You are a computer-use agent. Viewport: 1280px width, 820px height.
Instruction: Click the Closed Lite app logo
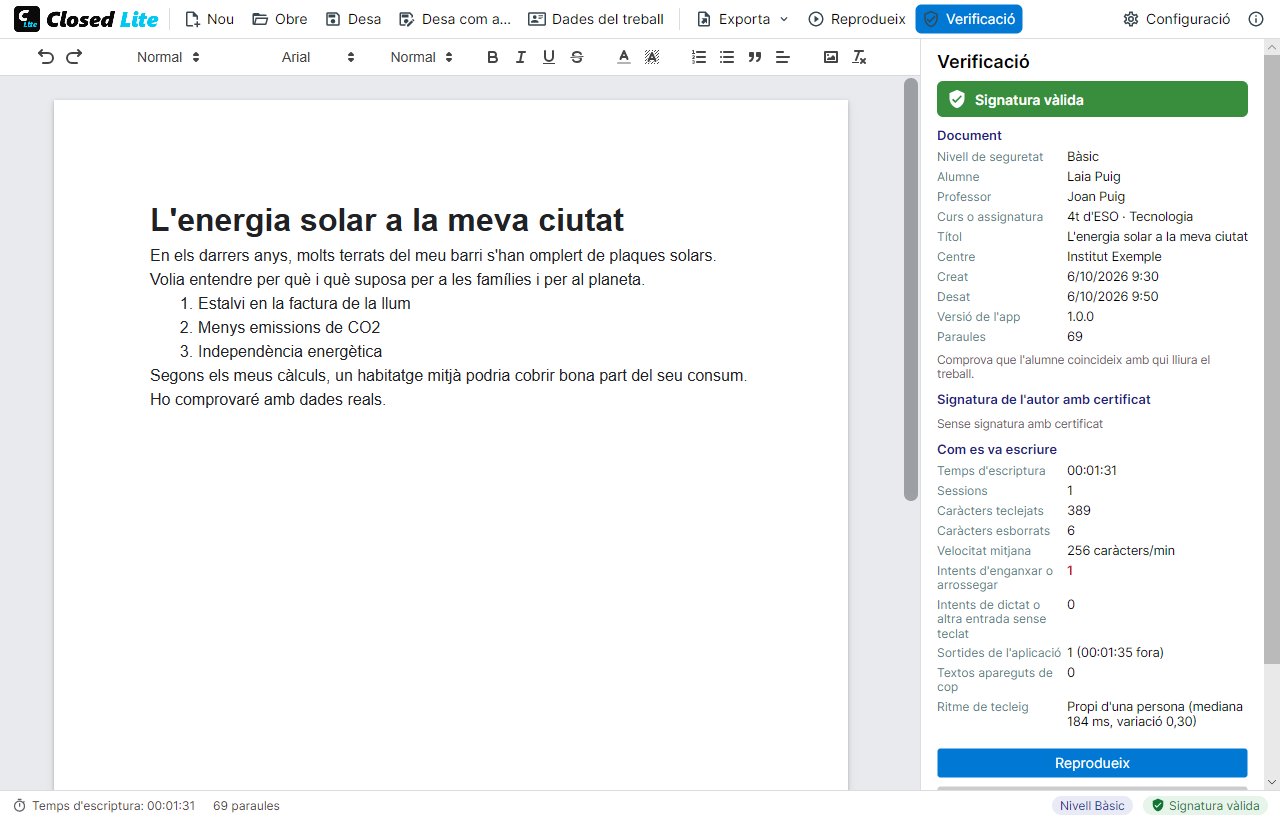(x=86, y=19)
